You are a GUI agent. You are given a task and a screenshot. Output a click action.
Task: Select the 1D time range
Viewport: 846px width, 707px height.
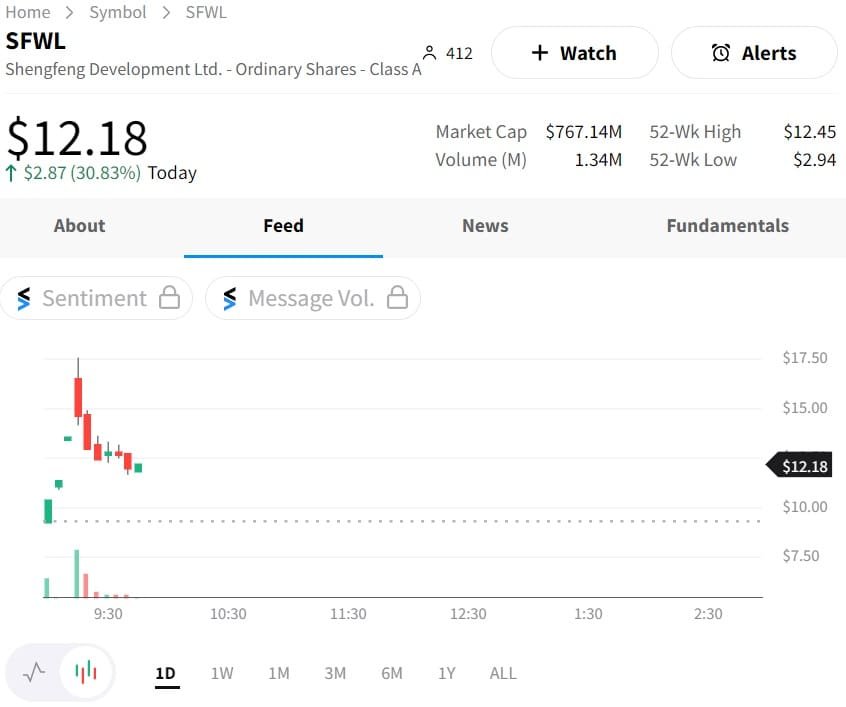click(166, 673)
